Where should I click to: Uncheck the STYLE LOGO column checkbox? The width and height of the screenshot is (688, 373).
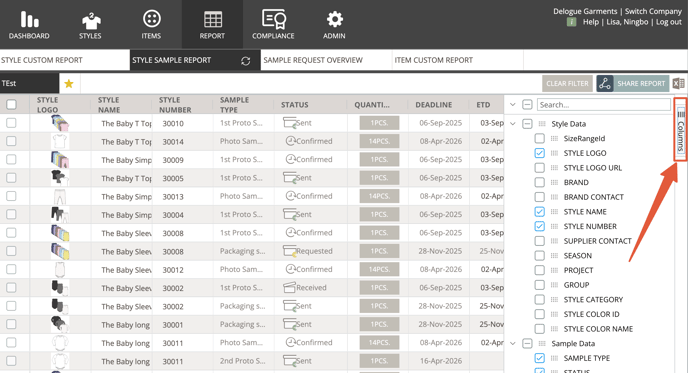[x=540, y=153]
